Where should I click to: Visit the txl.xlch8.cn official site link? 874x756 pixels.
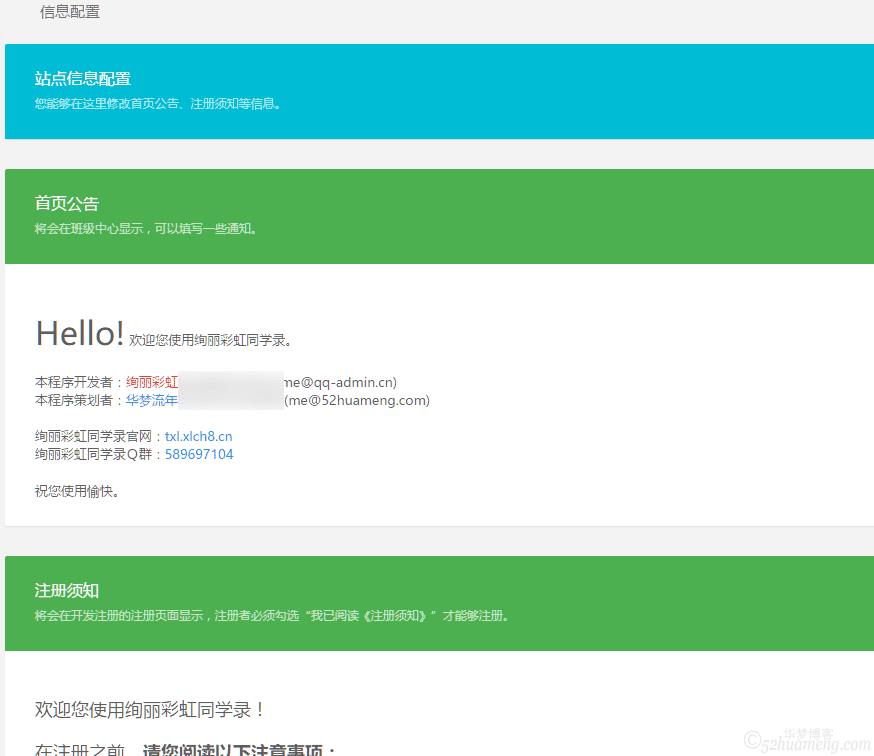(198, 436)
